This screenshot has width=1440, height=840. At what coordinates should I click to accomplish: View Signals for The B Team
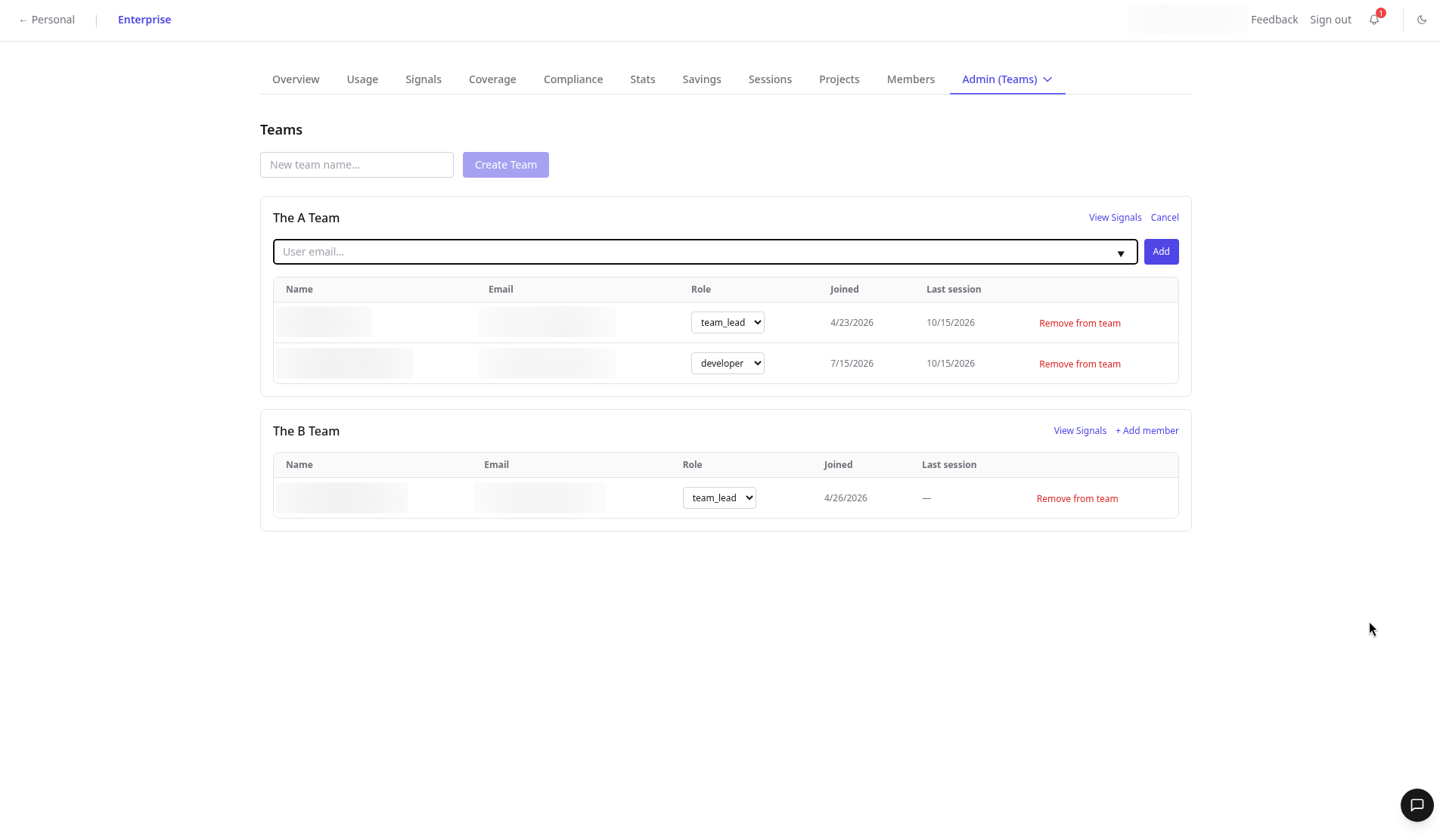[1080, 431]
